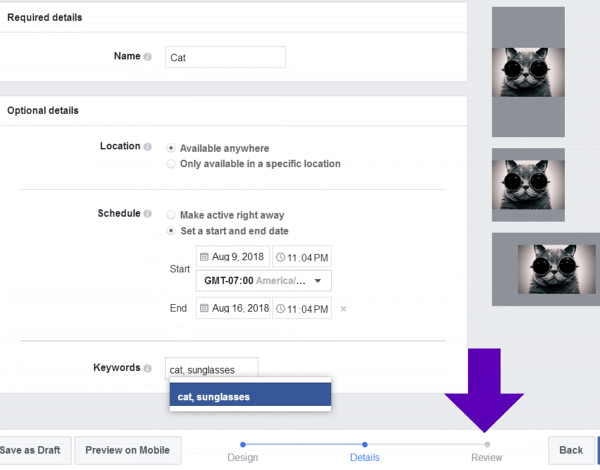Click the info icon next to Name
The width and height of the screenshot is (600, 470).
point(147,57)
